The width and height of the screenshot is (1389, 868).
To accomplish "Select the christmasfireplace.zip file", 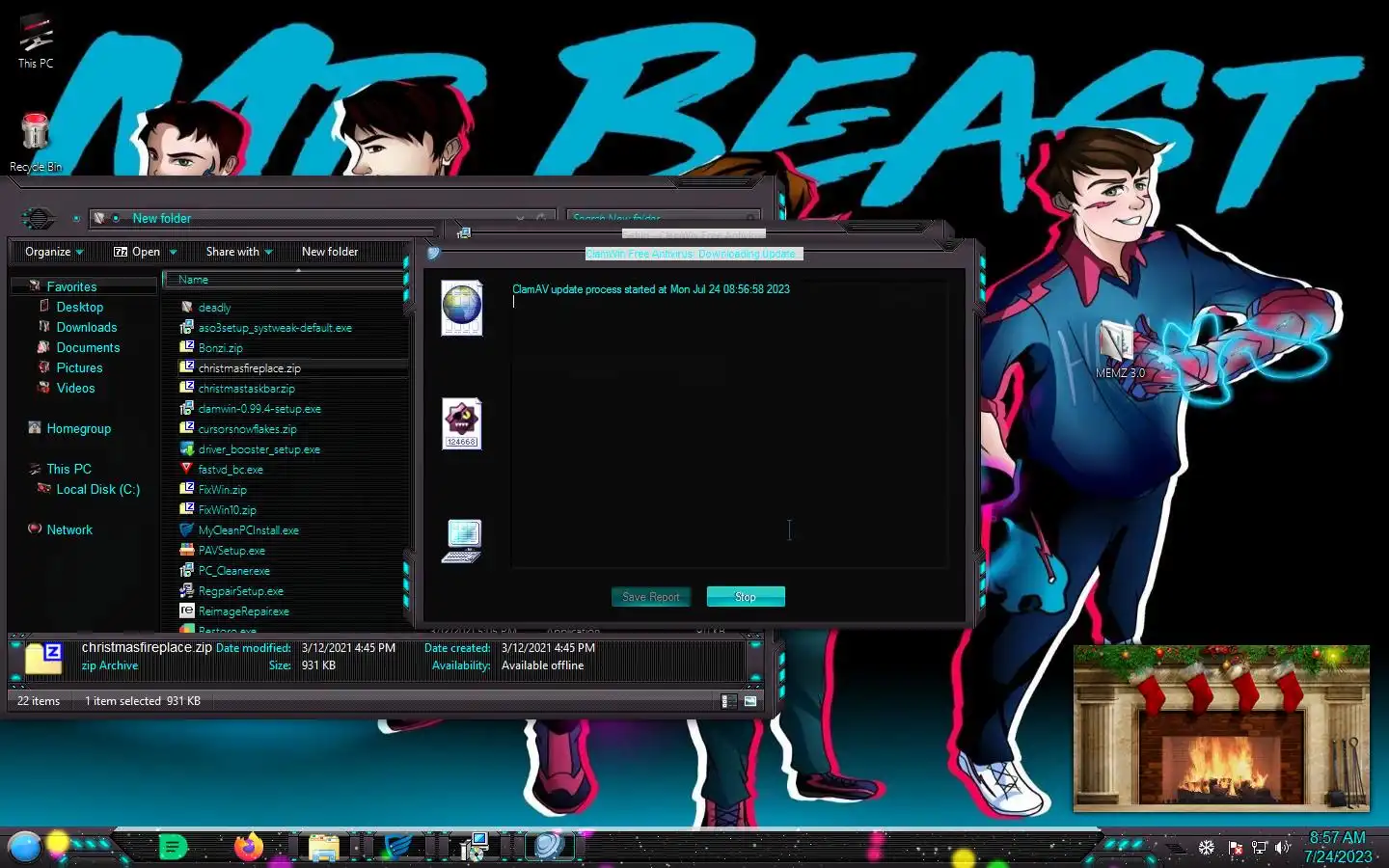I will pos(249,368).
